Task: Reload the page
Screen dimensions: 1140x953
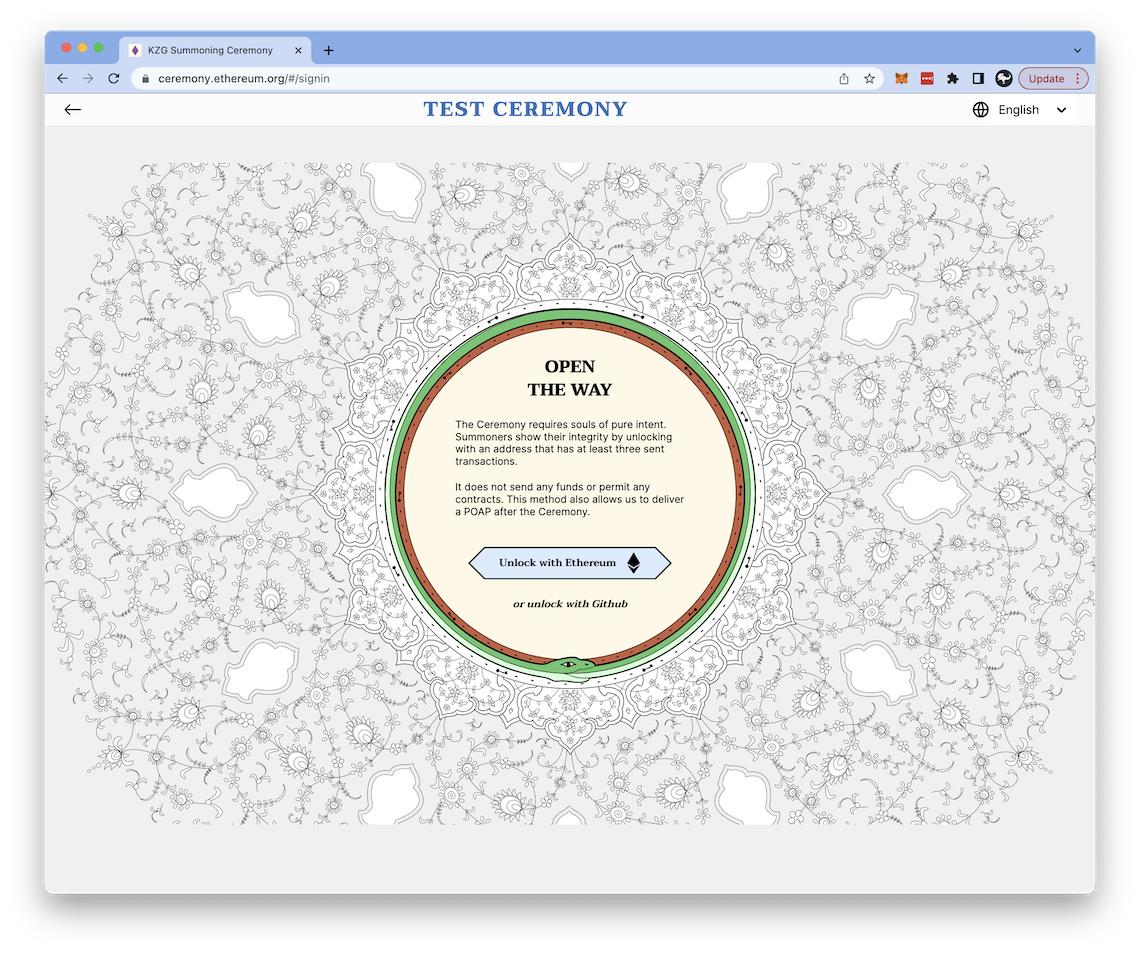Action: 114,78
